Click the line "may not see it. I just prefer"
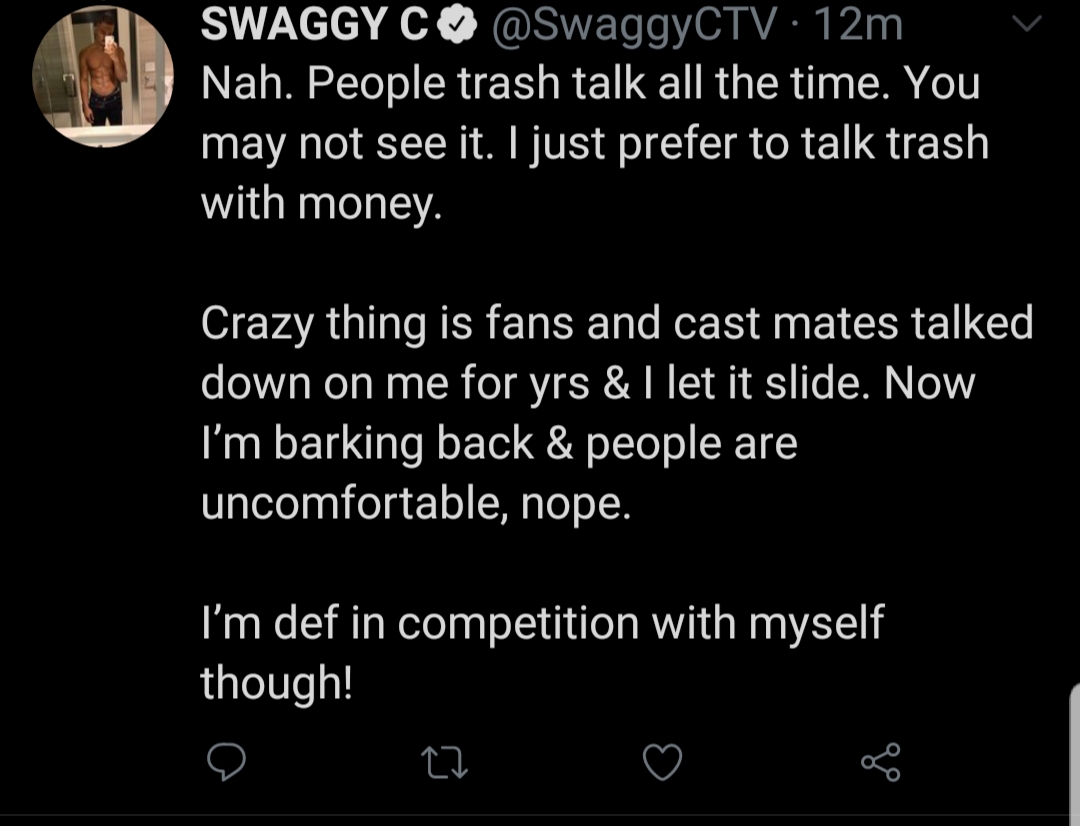This screenshot has width=1080, height=826. (x=595, y=145)
